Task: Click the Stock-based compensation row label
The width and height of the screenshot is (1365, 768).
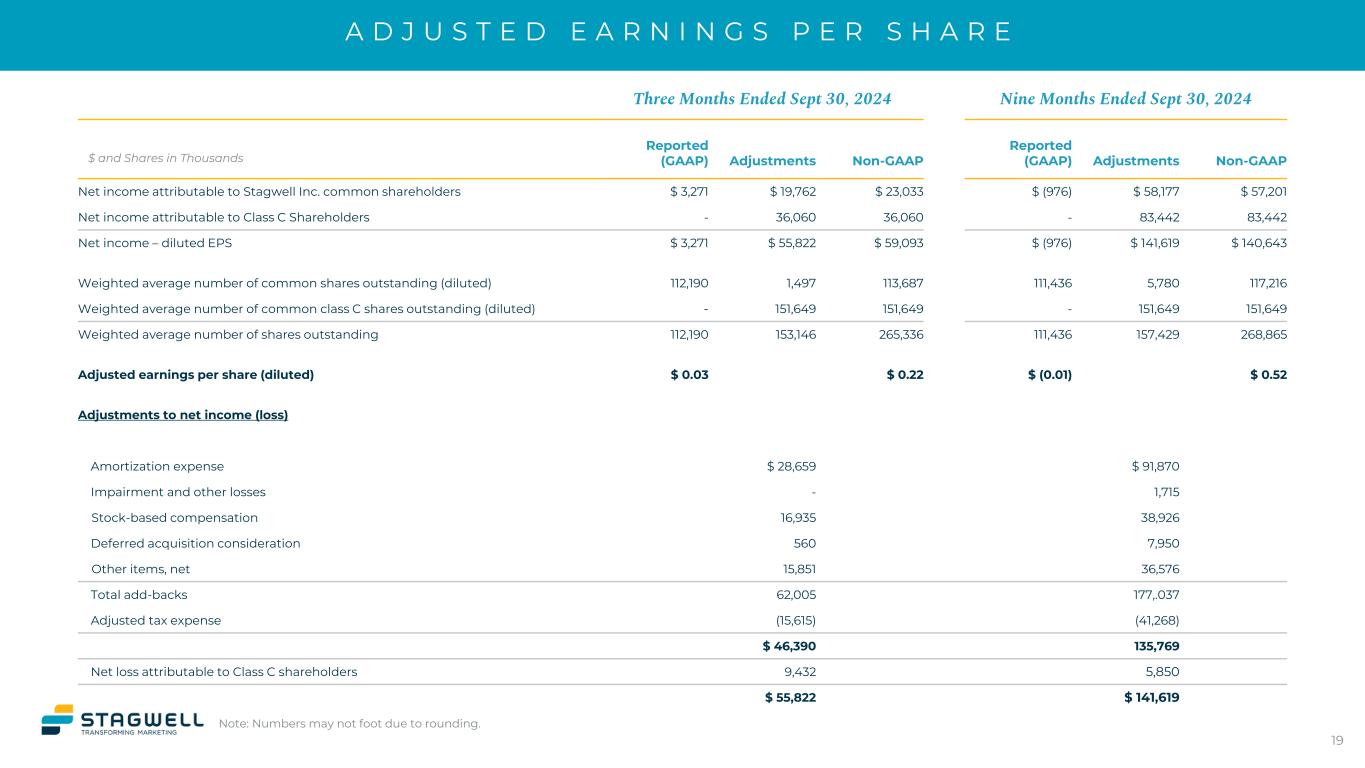Action: pos(174,518)
